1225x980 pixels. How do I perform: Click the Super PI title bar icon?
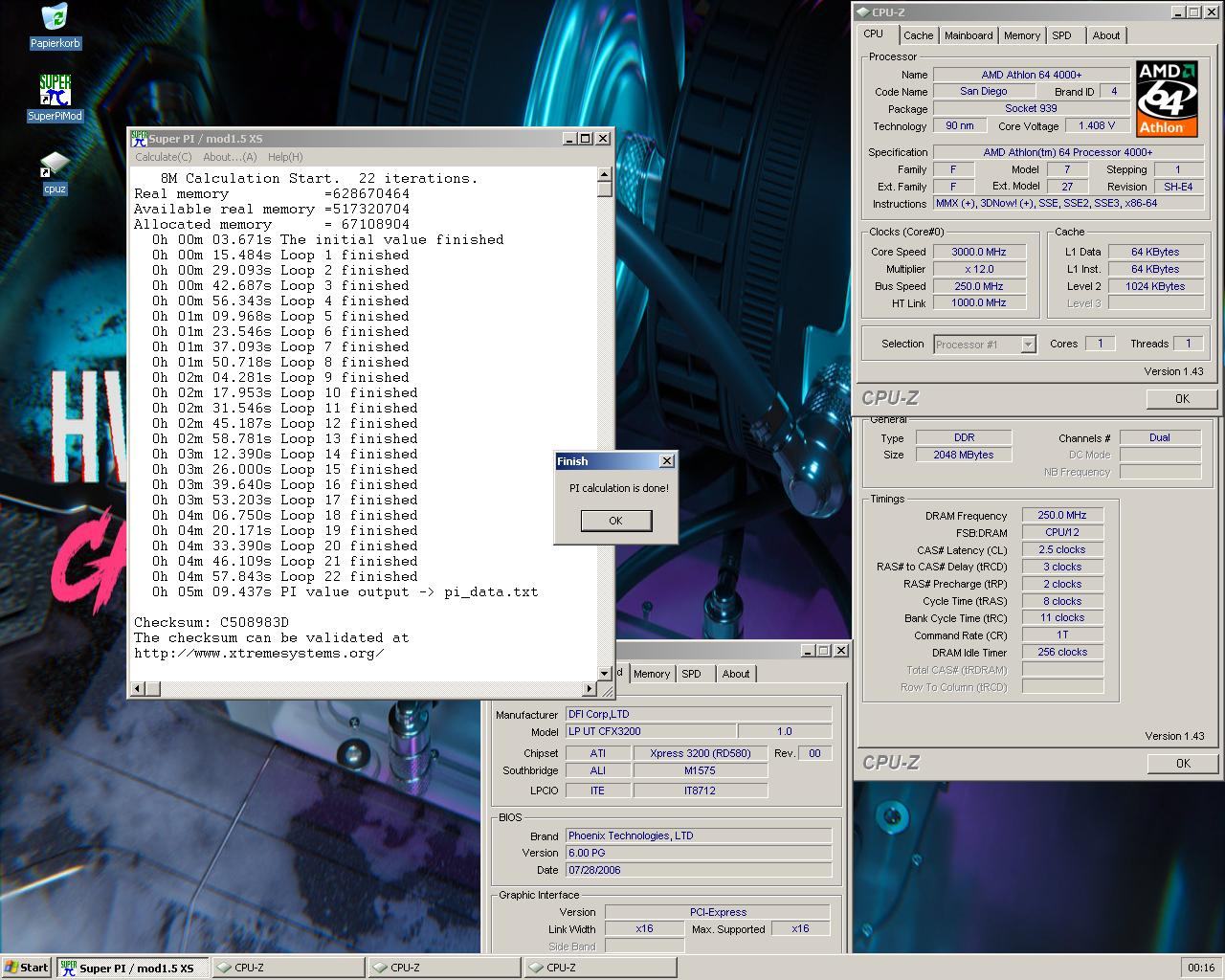139,139
